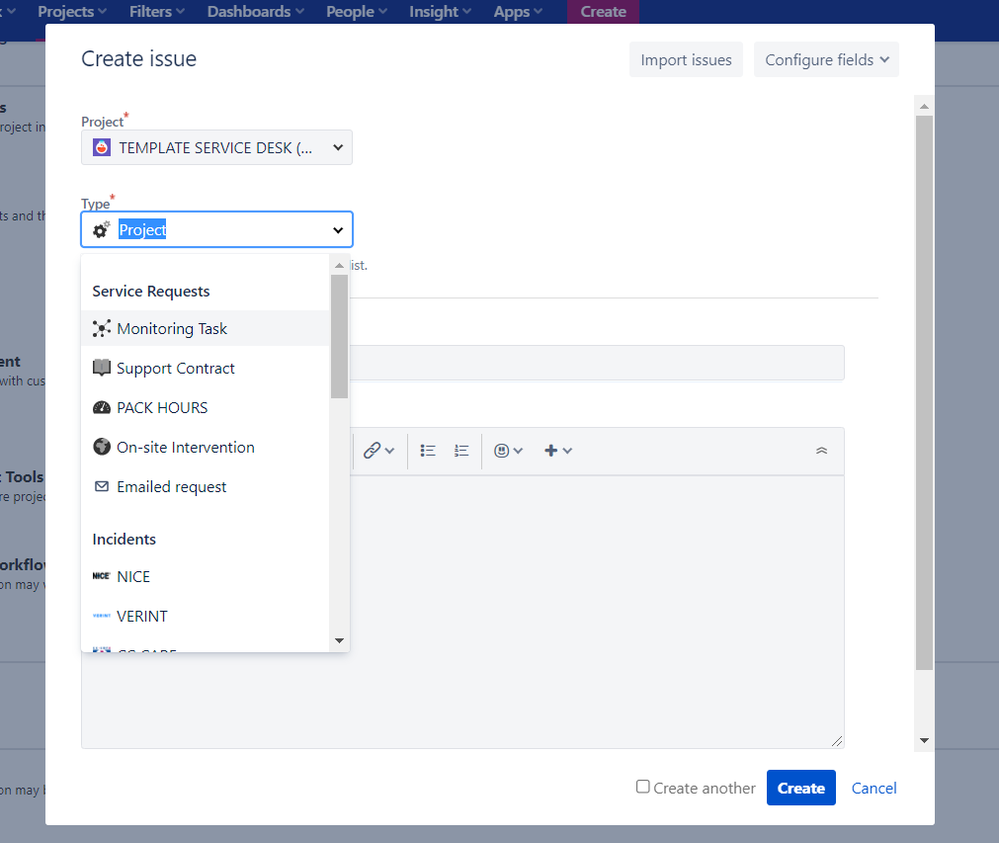
Task: Open the People menu
Action: coord(357,11)
